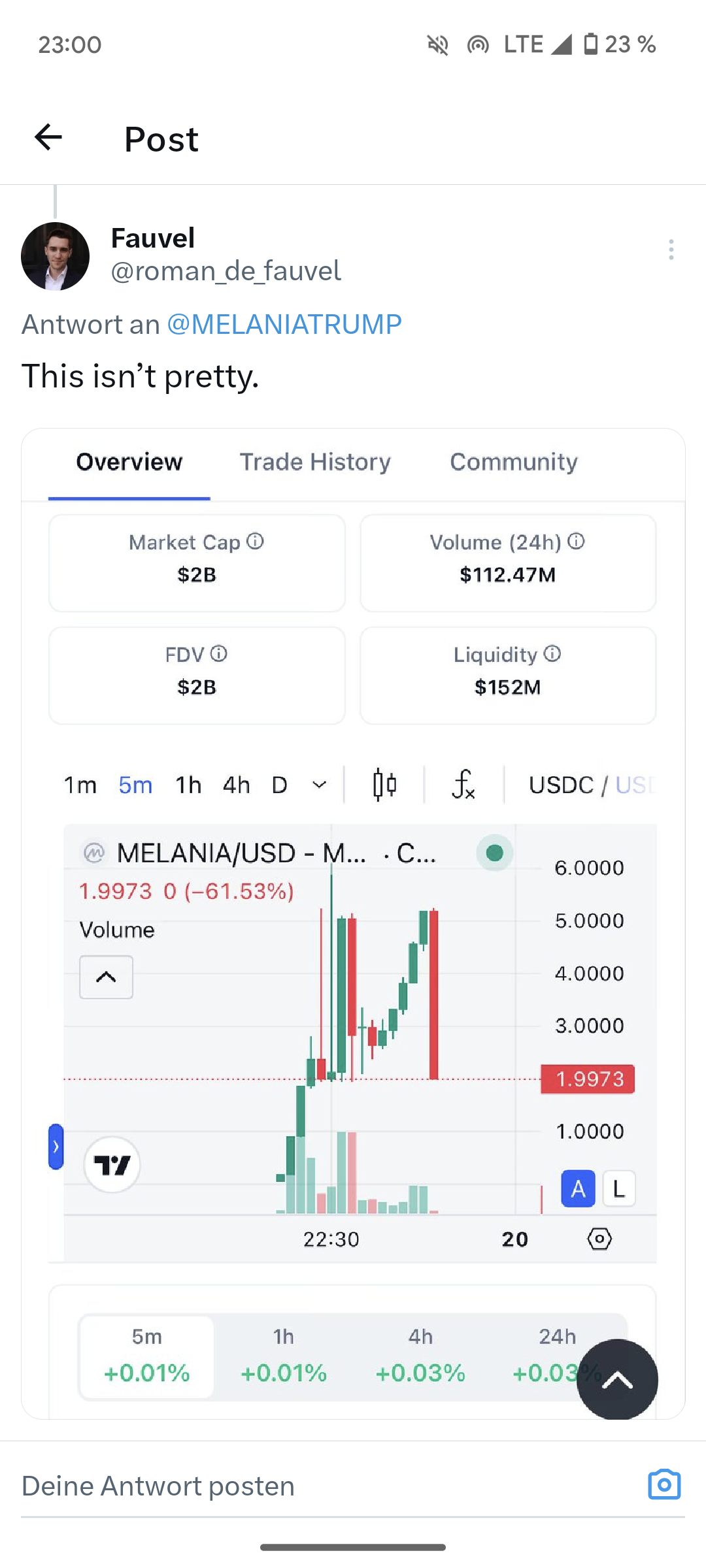The height and width of the screenshot is (1568, 706).
Task: Select the 1m chart interval
Action: (x=80, y=784)
